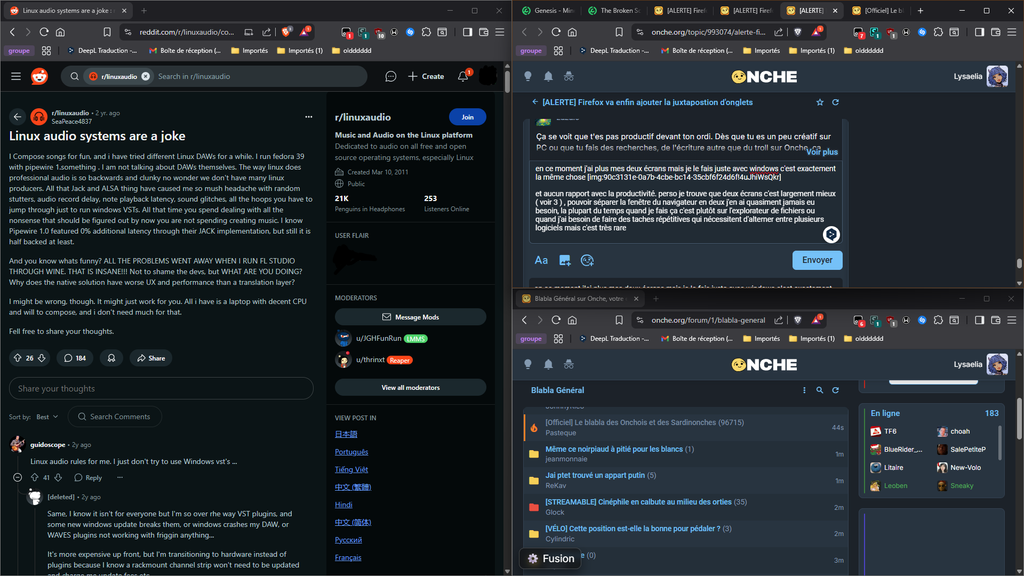Favorite the ALERTE Firefox topic with star
The width and height of the screenshot is (1024, 576).
click(x=820, y=102)
